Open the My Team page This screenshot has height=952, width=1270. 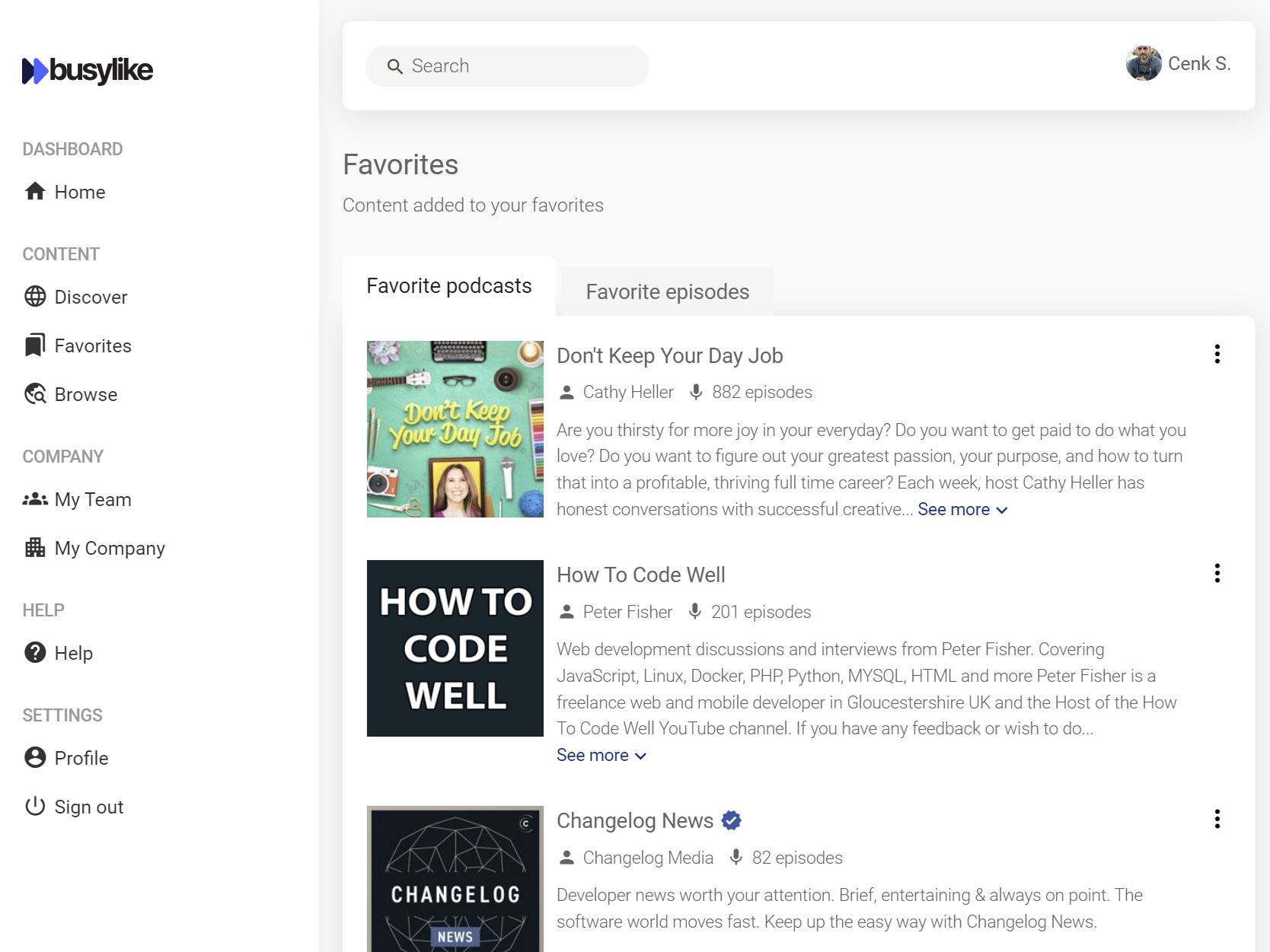(93, 499)
